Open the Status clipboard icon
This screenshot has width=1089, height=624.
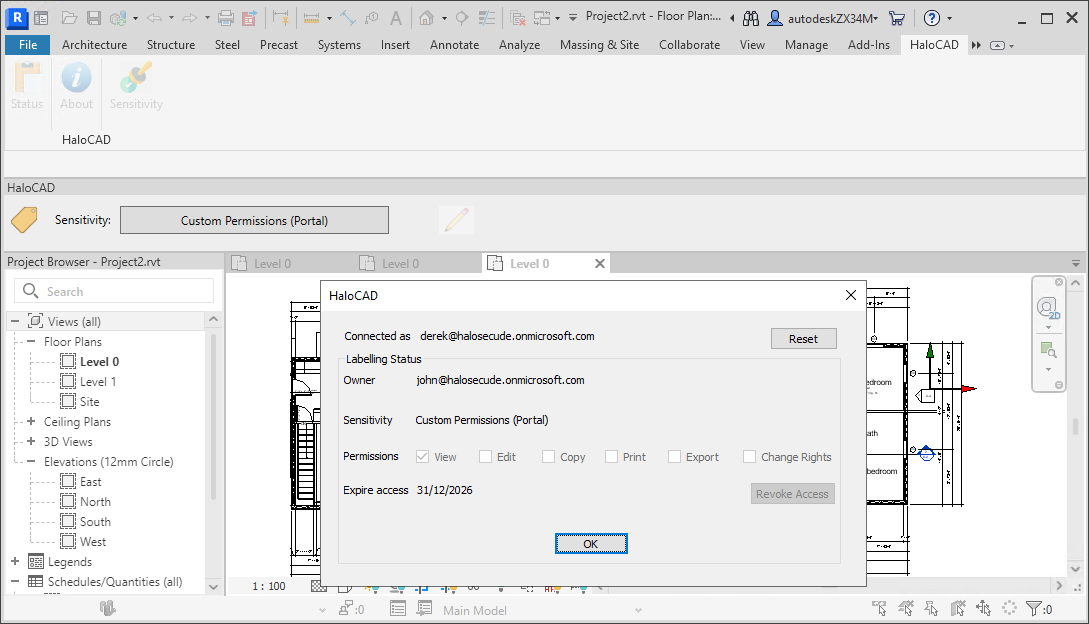(27, 80)
